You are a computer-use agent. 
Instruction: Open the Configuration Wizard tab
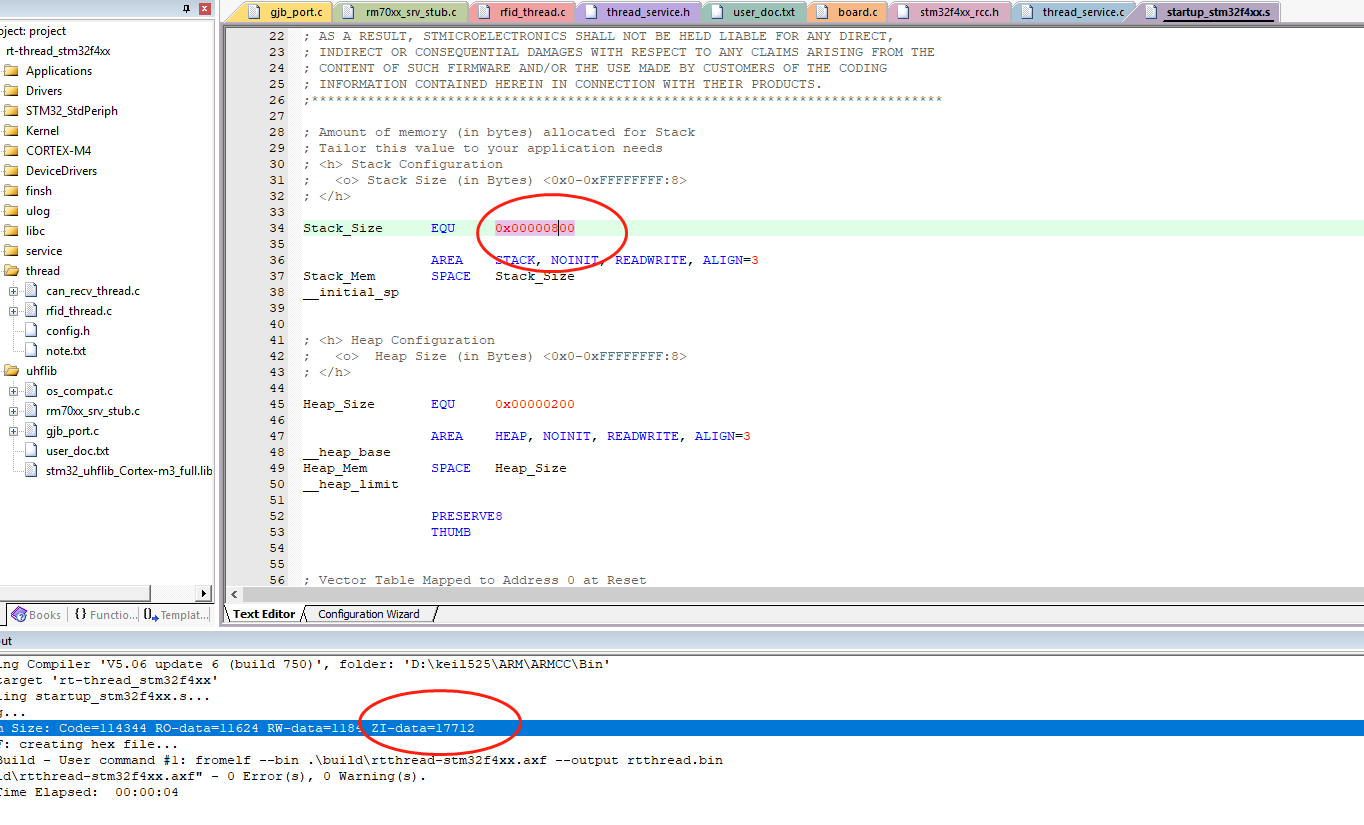point(369,614)
